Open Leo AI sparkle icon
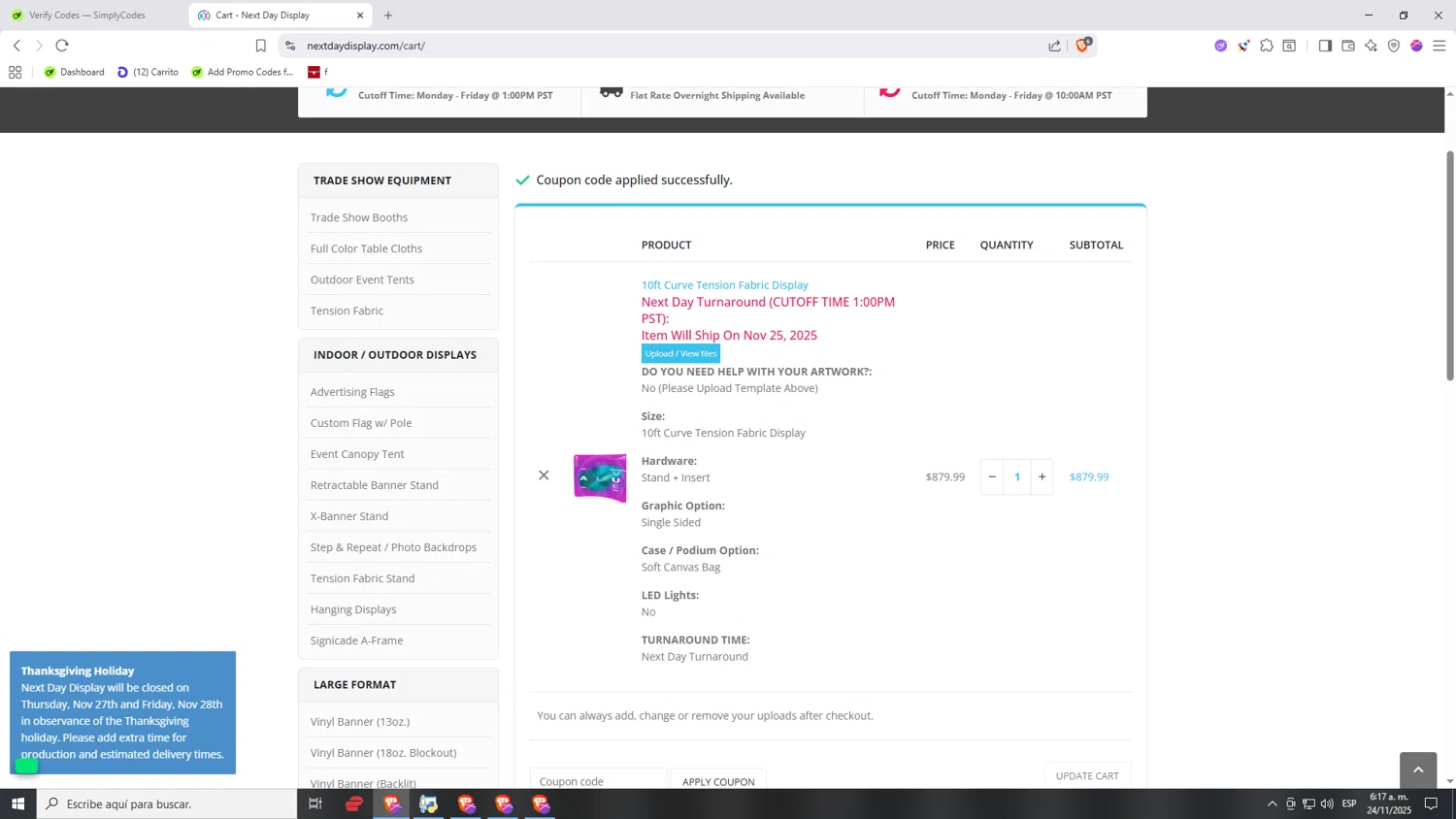Screen dimensions: 1456x819 [x=1371, y=46]
